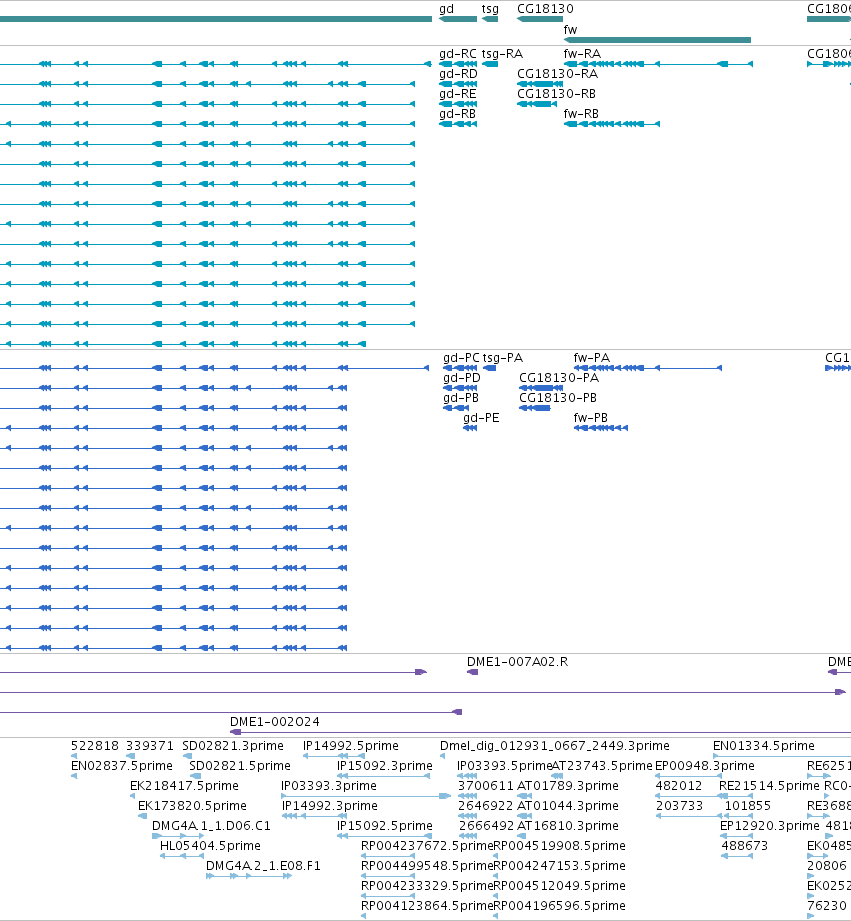Select EST label RP004519908.5prime
The height and width of the screenshot is (921, 851).
pos(559,846)
